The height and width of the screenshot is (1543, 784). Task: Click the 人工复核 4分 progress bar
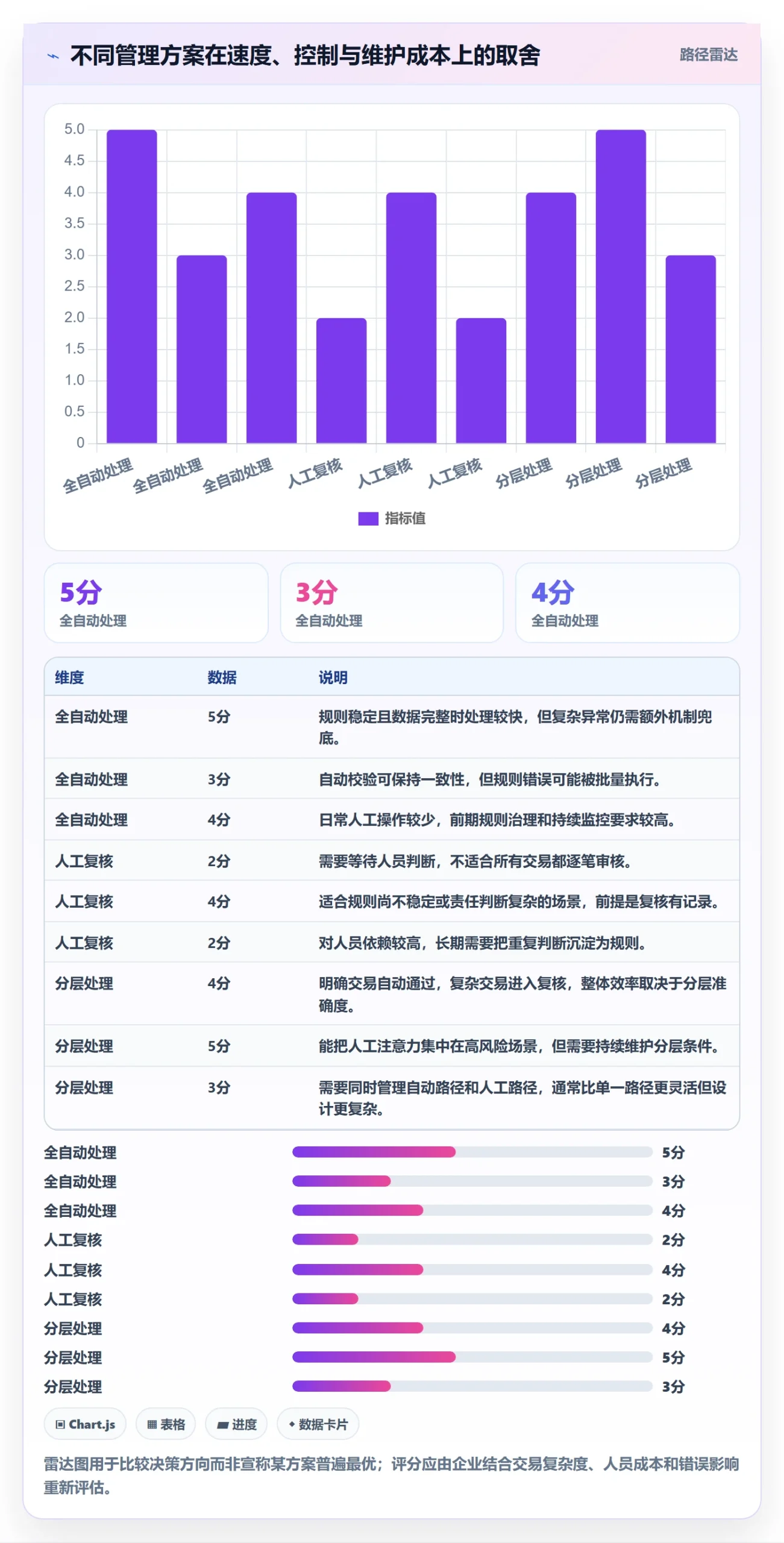click(472, 1269)
